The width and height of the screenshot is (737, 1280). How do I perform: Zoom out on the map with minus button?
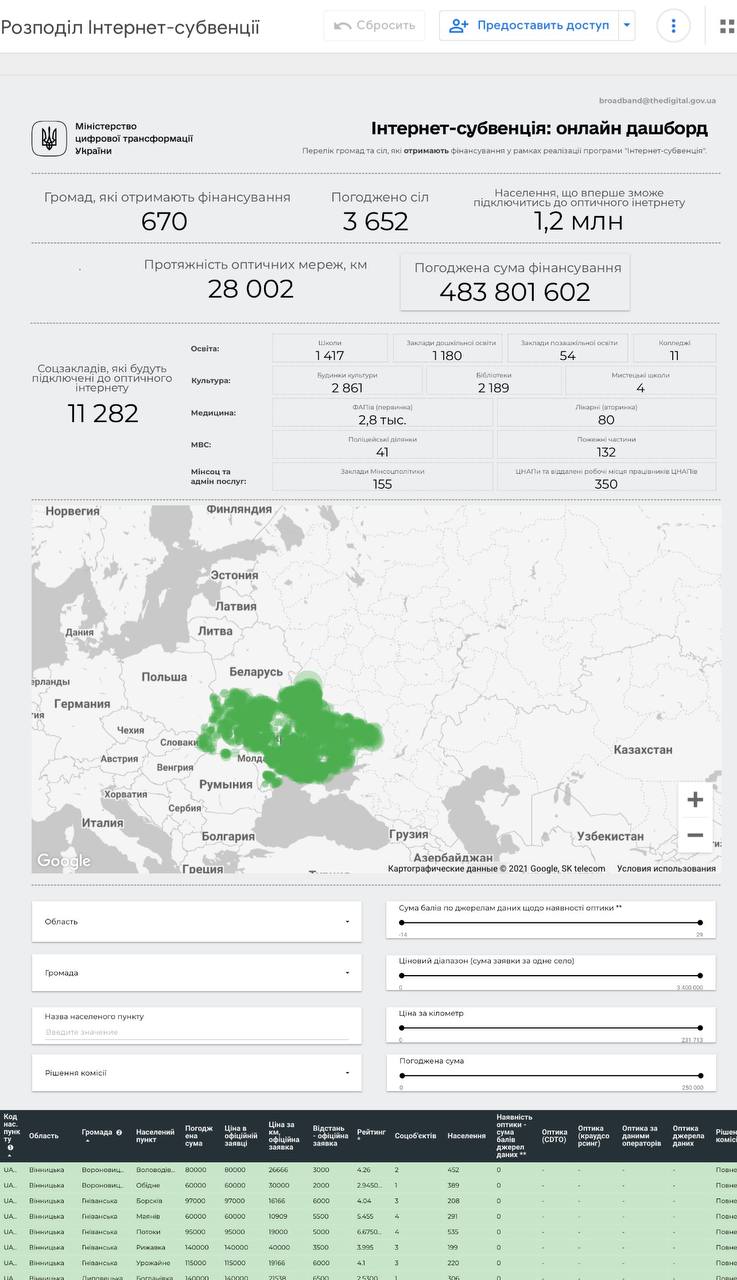pyautogui.click(x=695, y=835)
